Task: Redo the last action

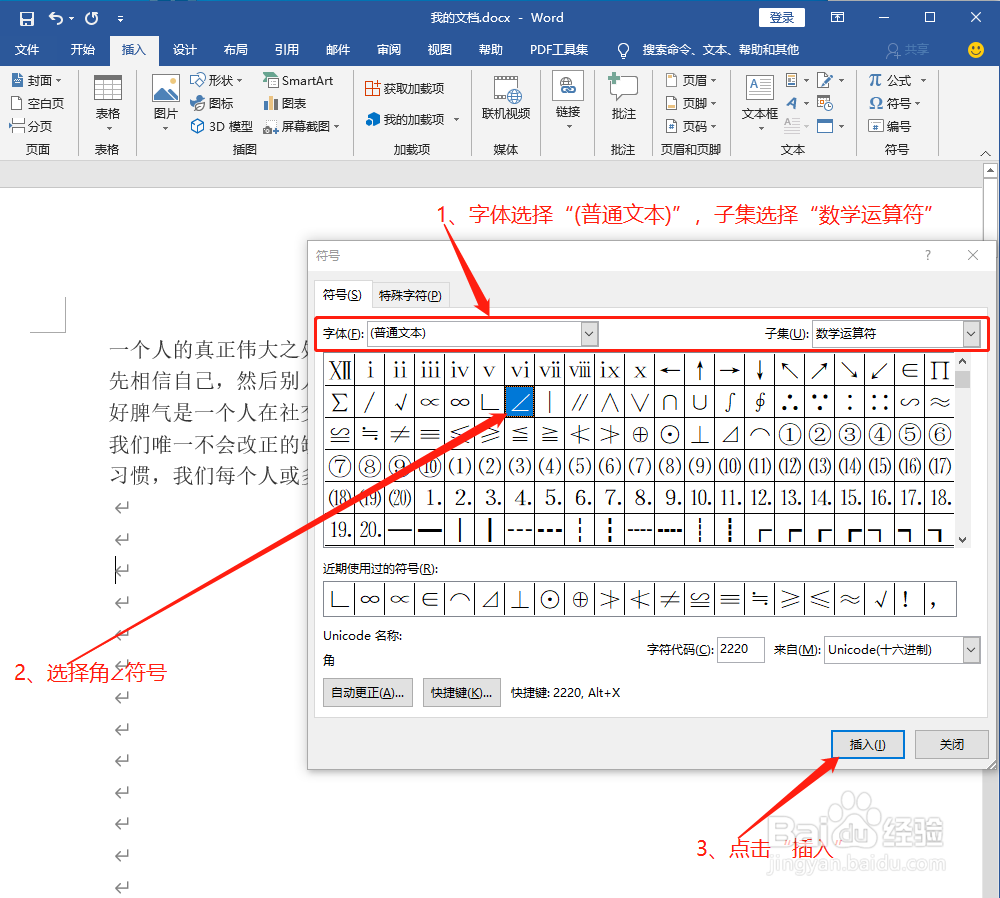Action: coord(92,18)
